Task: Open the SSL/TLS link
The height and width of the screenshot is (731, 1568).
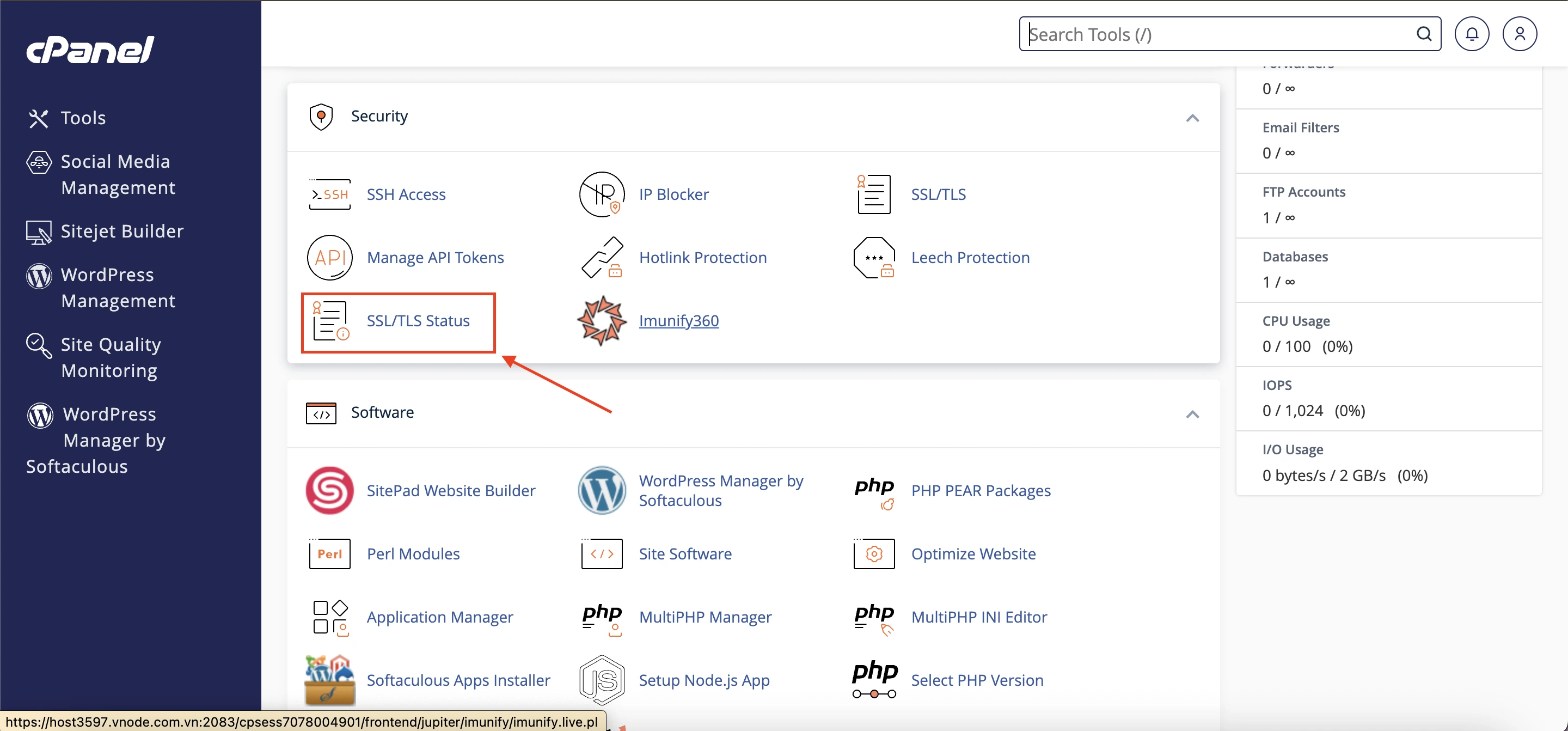Action: 938,194
